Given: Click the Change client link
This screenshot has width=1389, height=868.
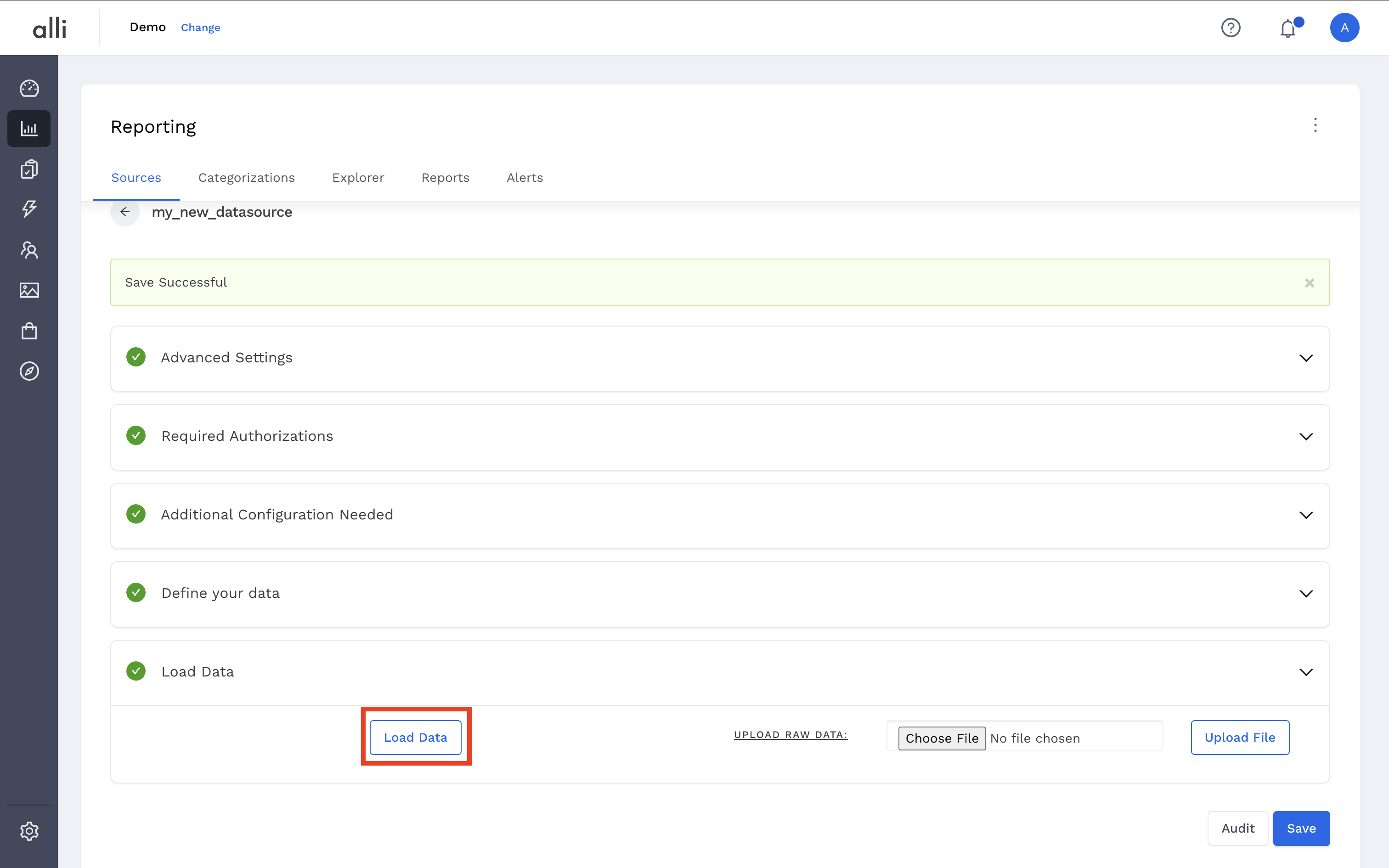Looking at the screenshot, I should coord(200,28).
